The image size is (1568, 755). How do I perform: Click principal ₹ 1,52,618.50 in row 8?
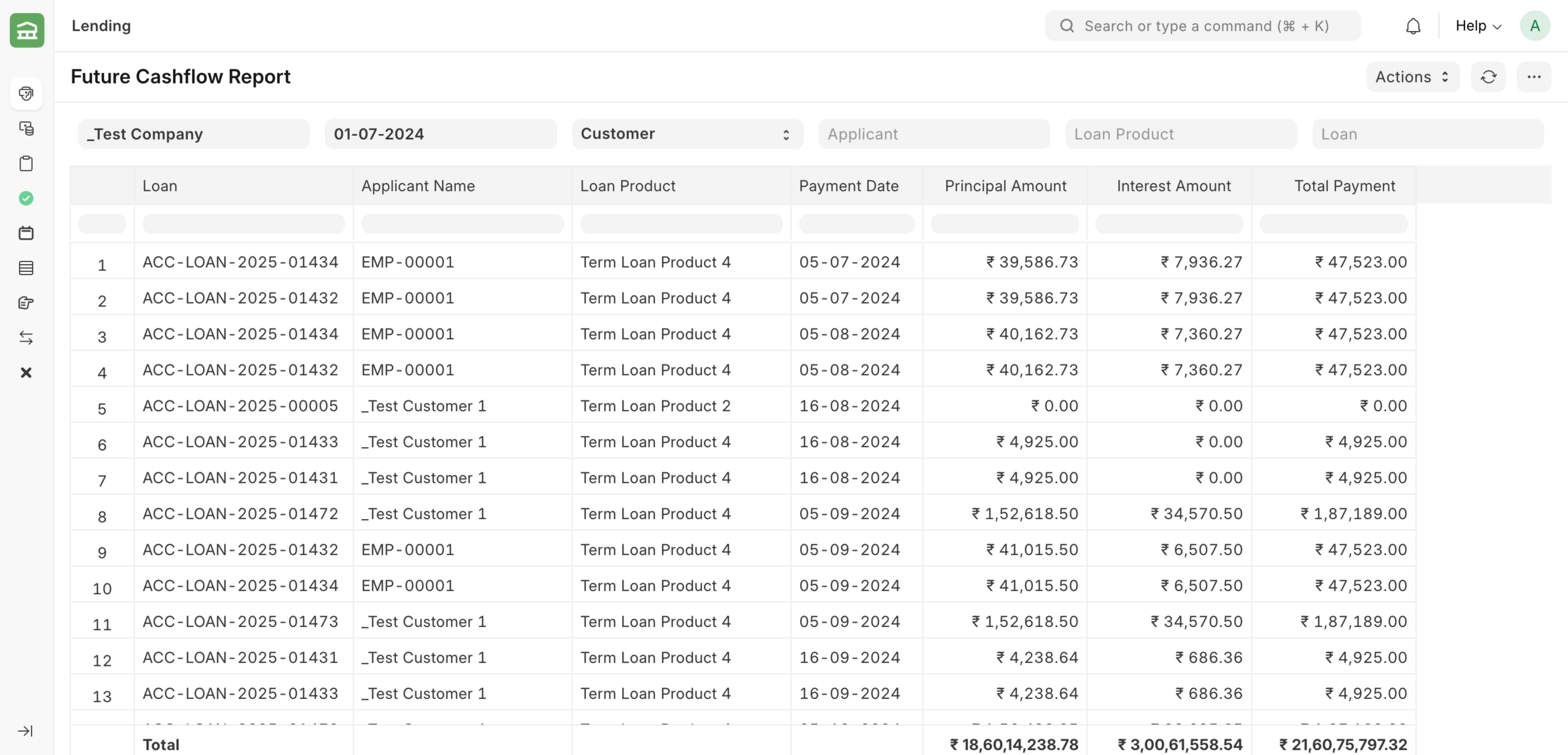click(x=1025, y=513)
